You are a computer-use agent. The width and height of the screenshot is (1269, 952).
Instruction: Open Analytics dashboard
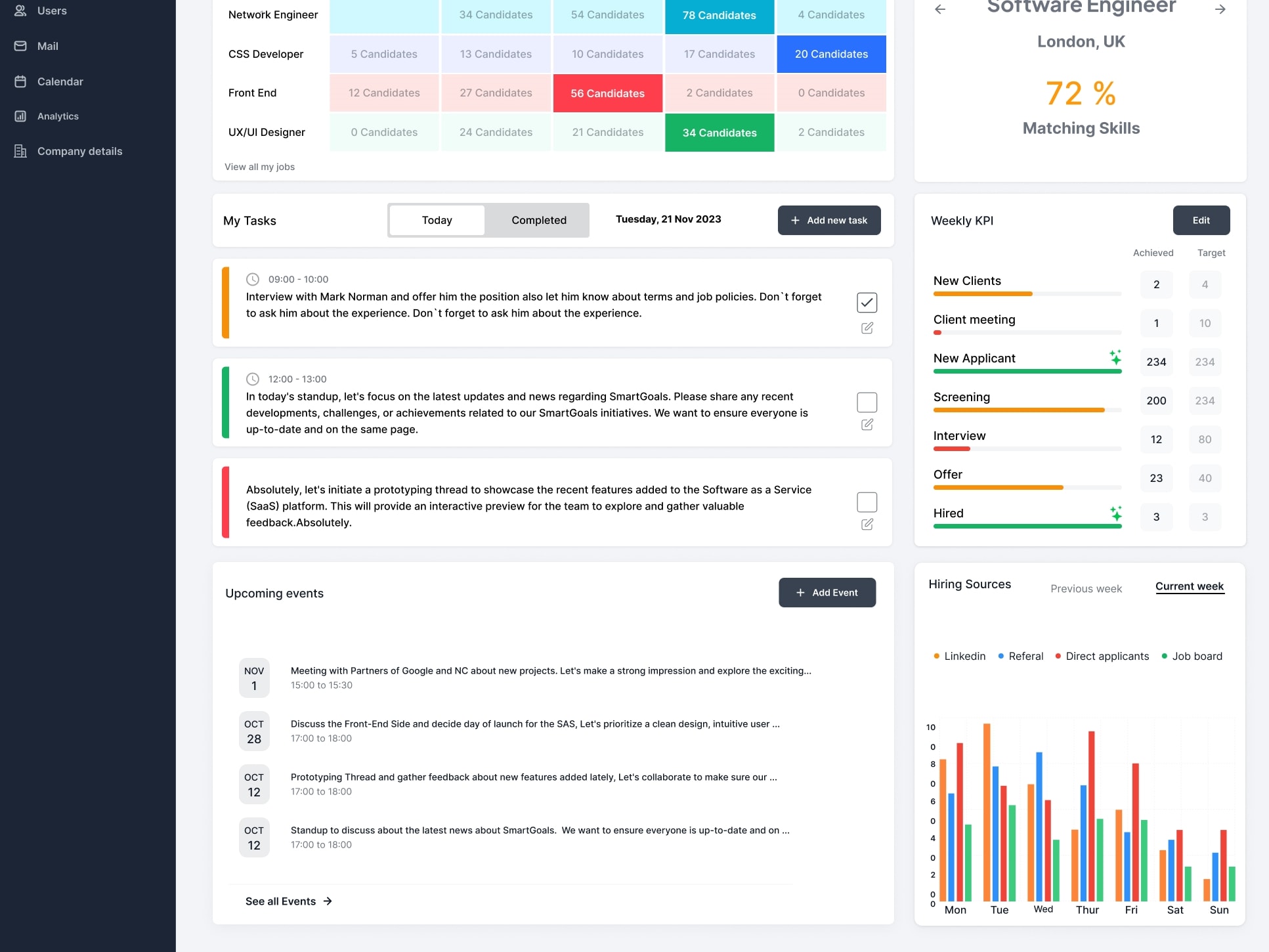[58, 116]
